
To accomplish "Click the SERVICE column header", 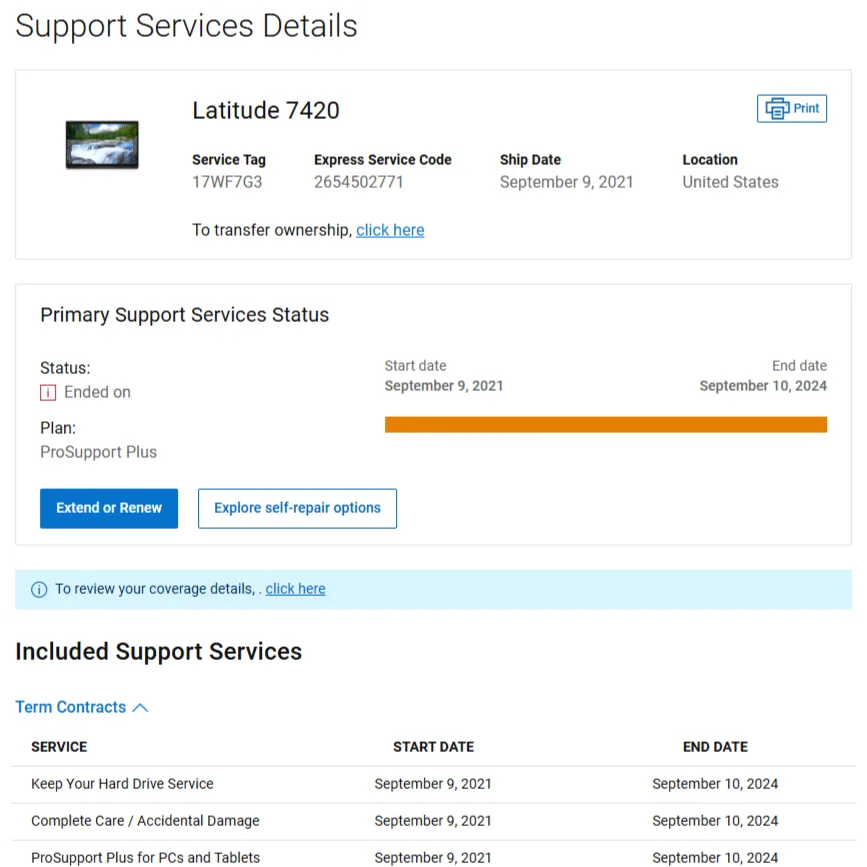I will [58, 746].
